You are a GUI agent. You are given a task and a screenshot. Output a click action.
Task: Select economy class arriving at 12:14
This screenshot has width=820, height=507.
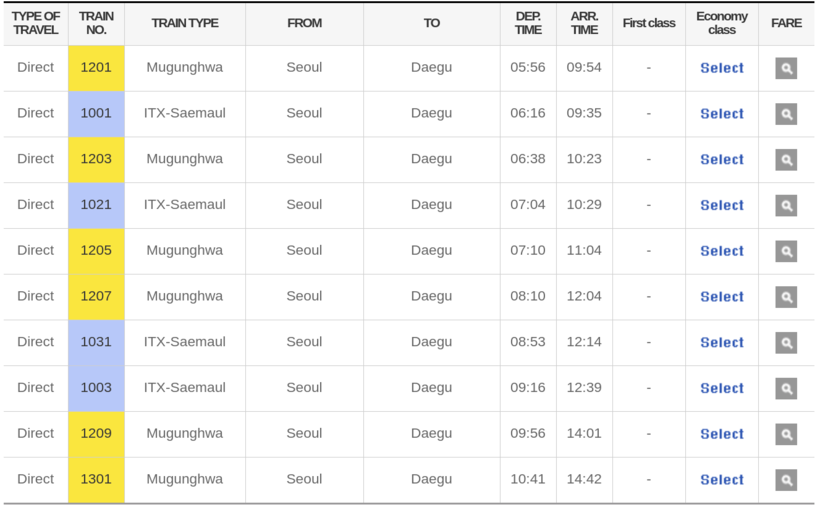(x=722, y=343)
